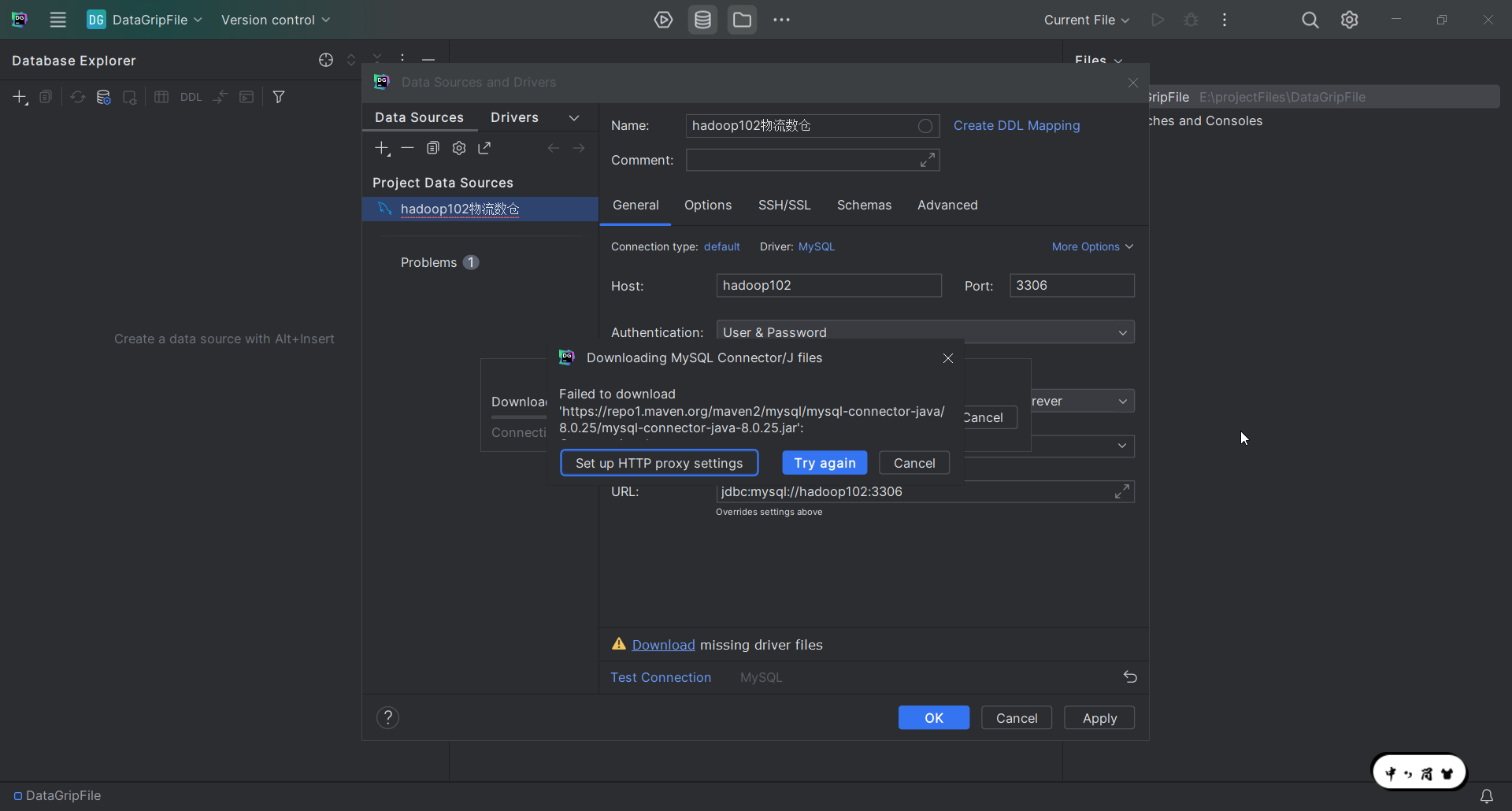Click the DDL toolbar button
This screenshot has height=811, width=1512.
191,97
